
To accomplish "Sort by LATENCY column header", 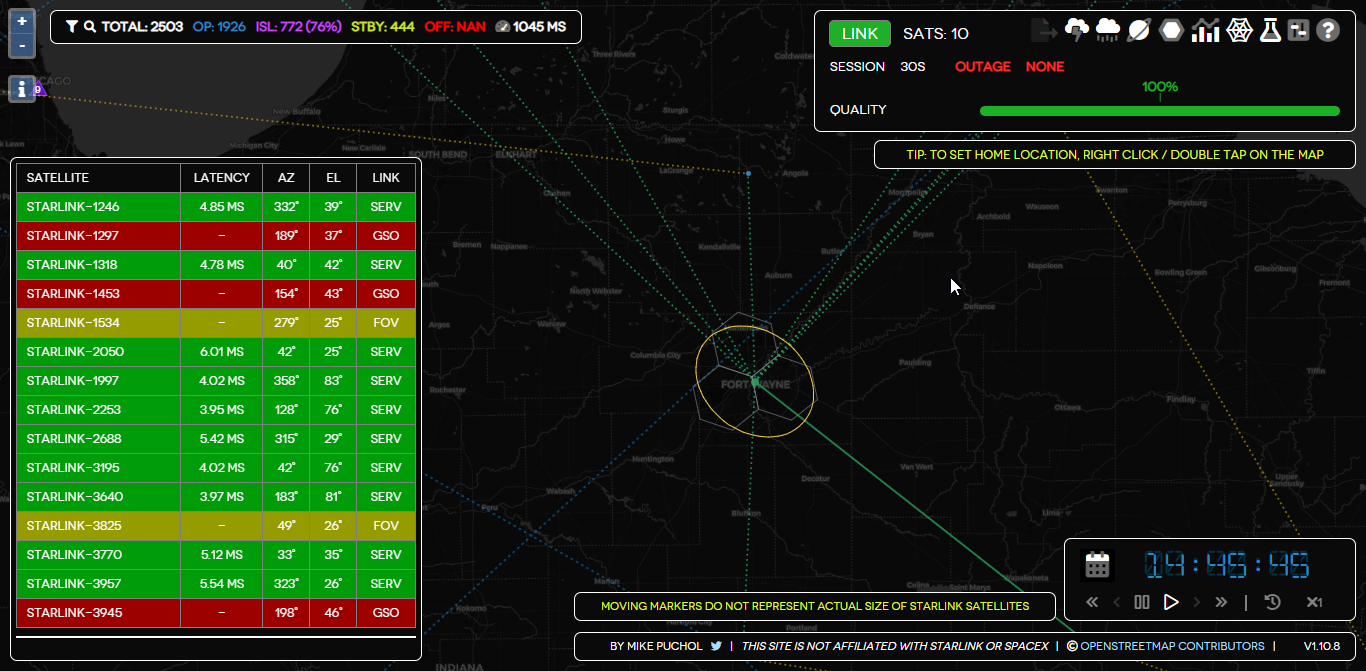I will pos(222,178).
